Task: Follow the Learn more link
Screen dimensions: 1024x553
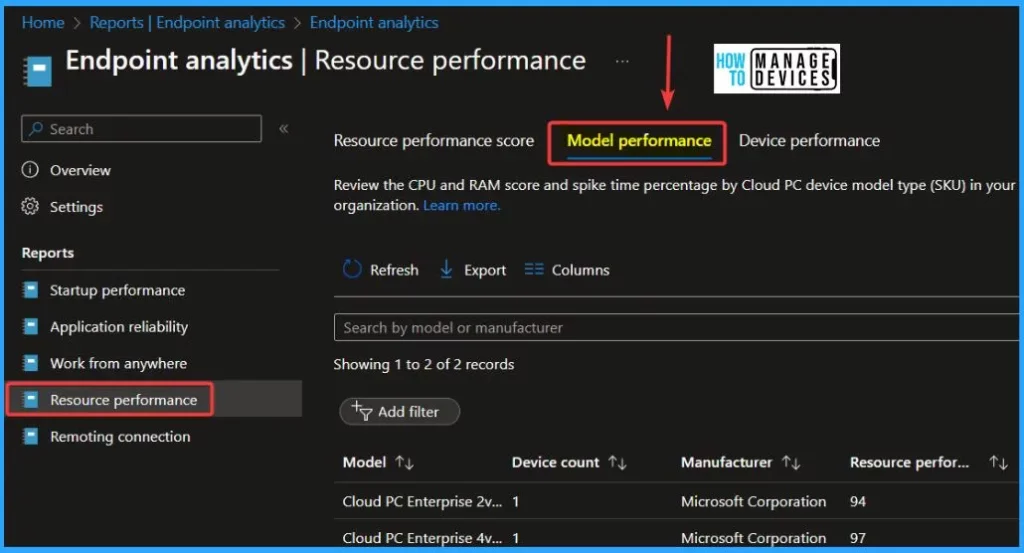Action: pos(462,206)
